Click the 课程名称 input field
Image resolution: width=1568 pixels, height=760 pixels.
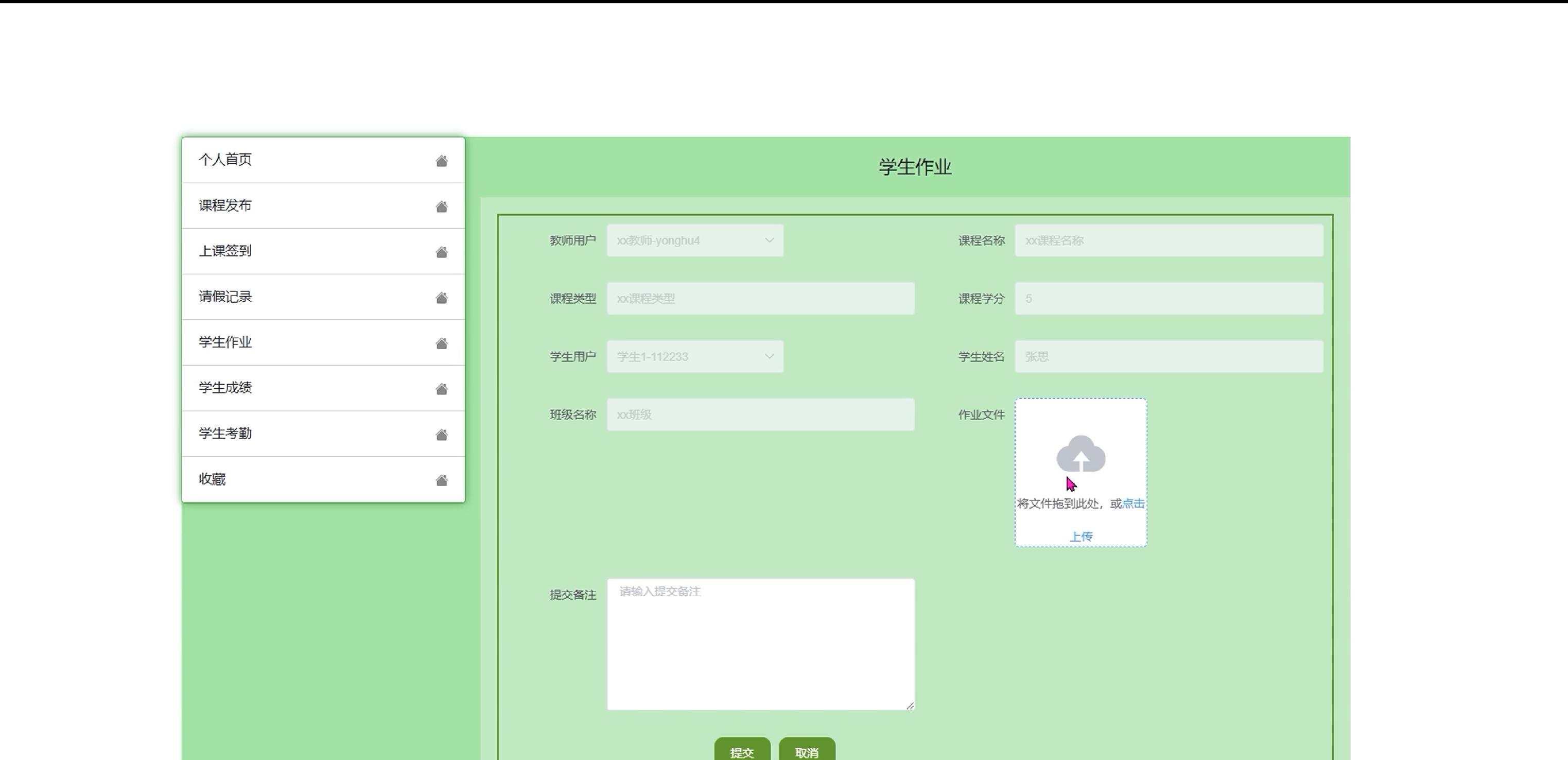1168,240
